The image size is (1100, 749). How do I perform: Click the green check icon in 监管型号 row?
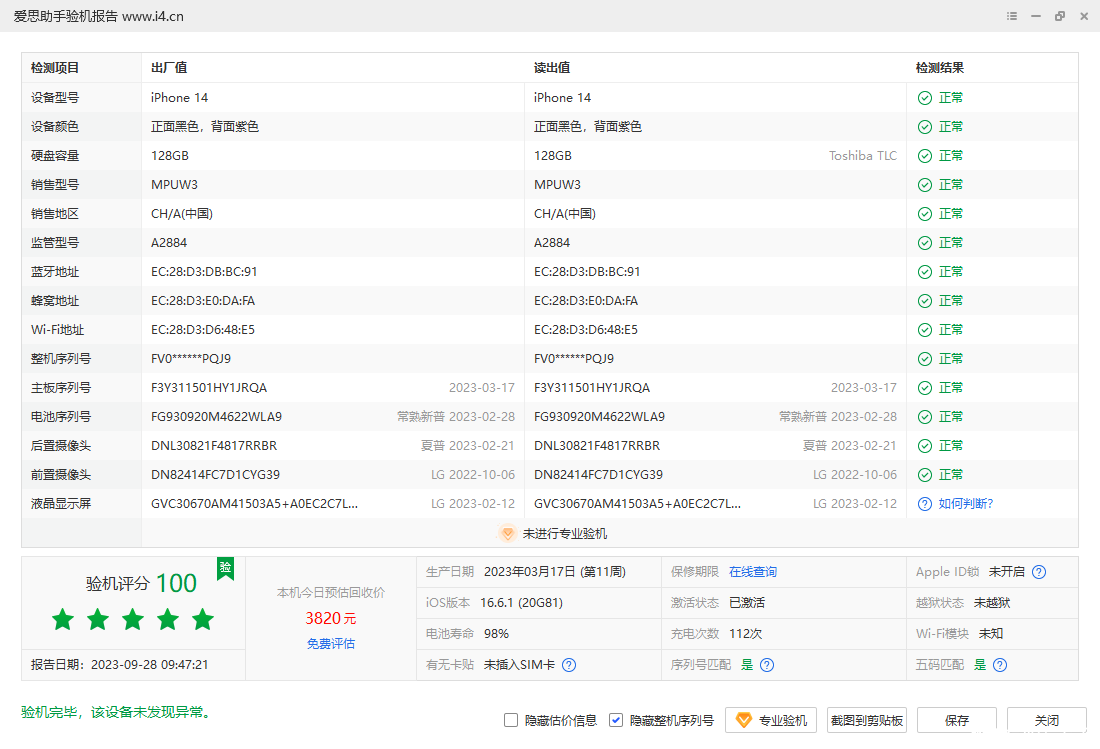pyautogui.click(x=925, y=243)
